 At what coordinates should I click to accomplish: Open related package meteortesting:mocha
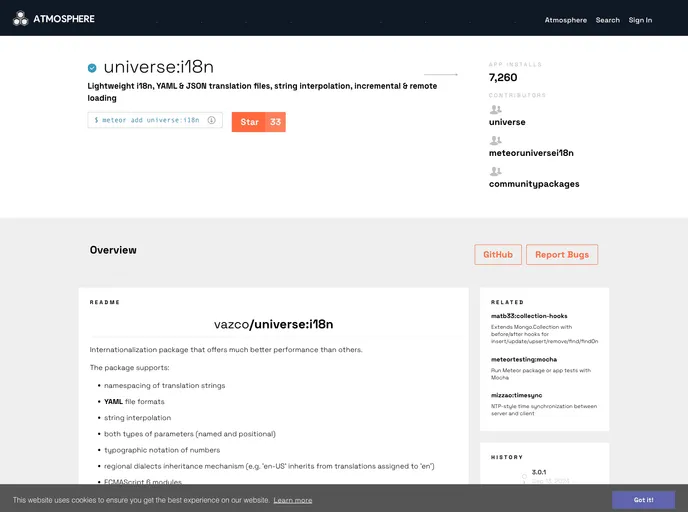[524, 358]
